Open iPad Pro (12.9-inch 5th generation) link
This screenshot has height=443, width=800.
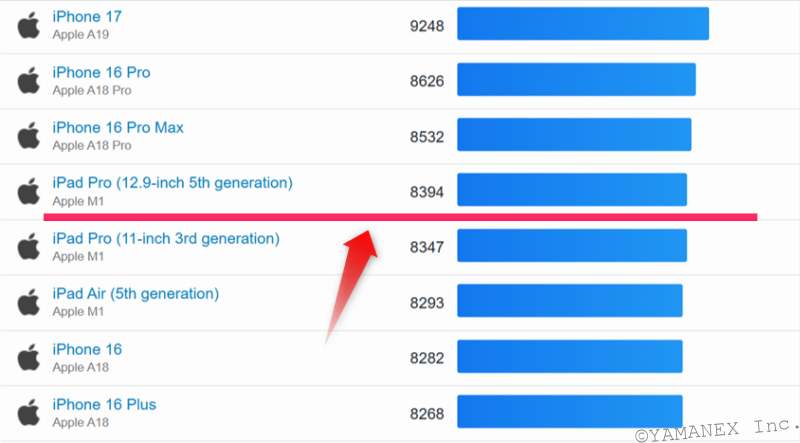[172, 183]
